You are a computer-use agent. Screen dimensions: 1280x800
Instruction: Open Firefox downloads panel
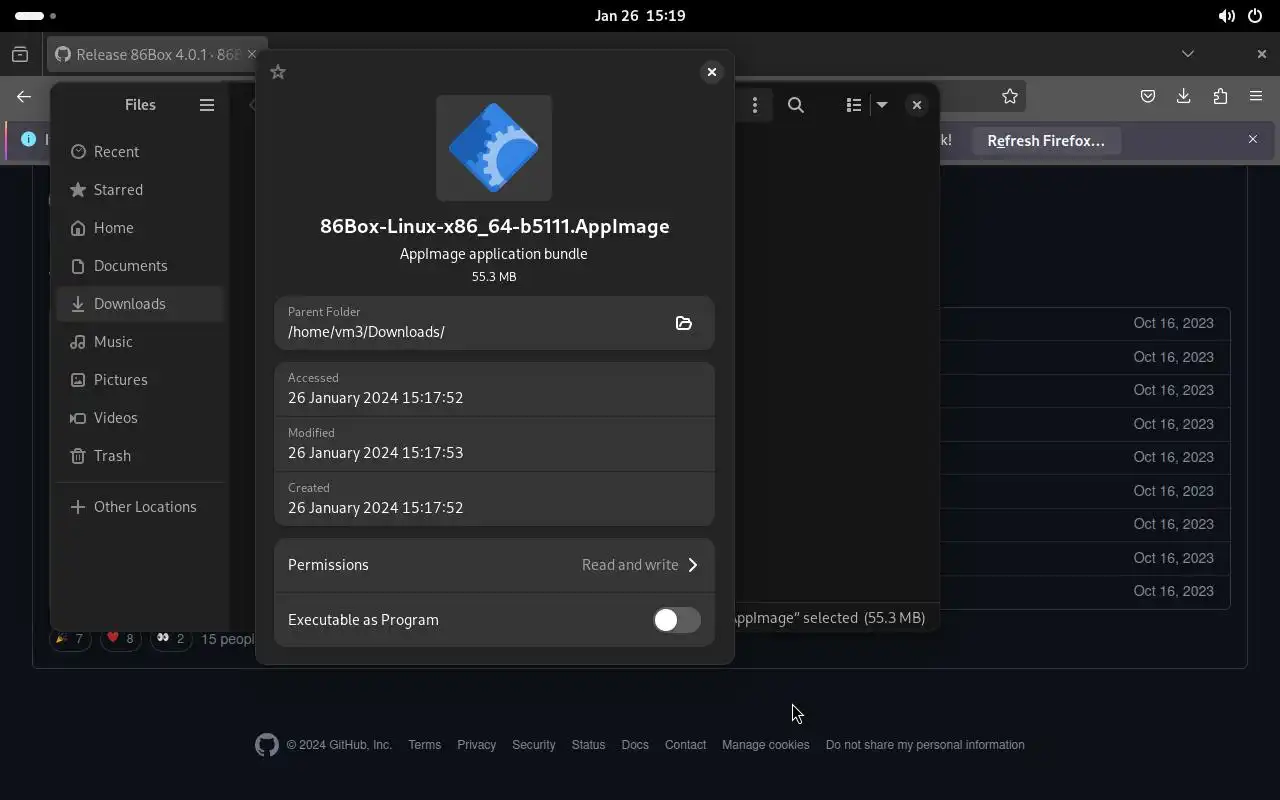[x=1184, y=97]
